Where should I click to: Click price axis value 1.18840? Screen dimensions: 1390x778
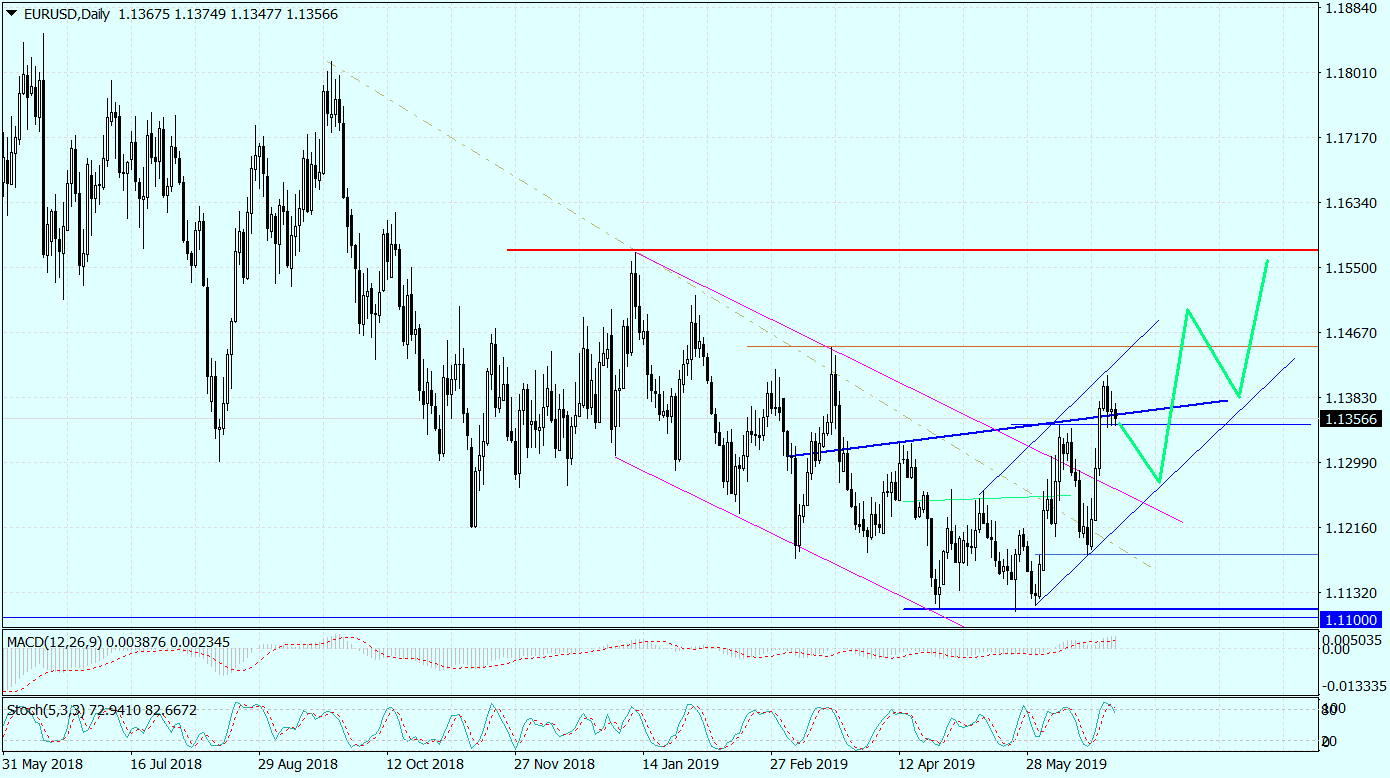(1353, 9)
